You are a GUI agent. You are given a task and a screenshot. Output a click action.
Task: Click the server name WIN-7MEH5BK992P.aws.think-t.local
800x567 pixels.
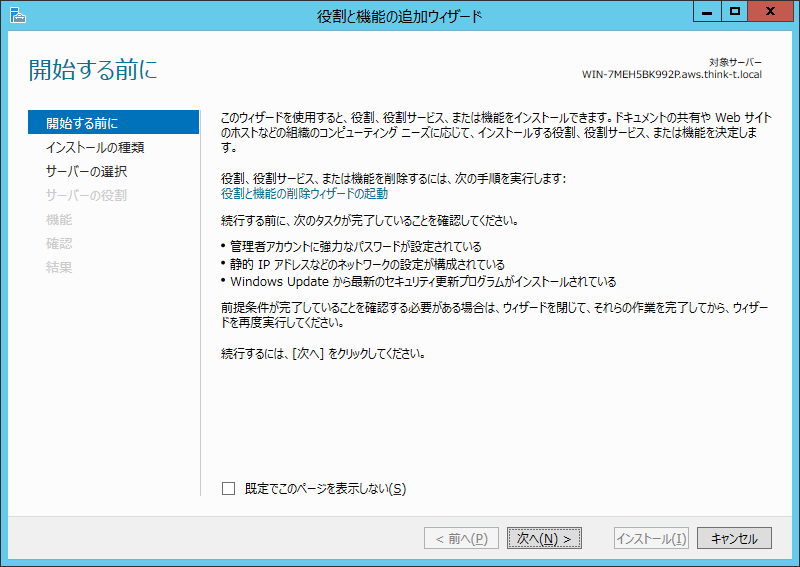click(672, 75)
